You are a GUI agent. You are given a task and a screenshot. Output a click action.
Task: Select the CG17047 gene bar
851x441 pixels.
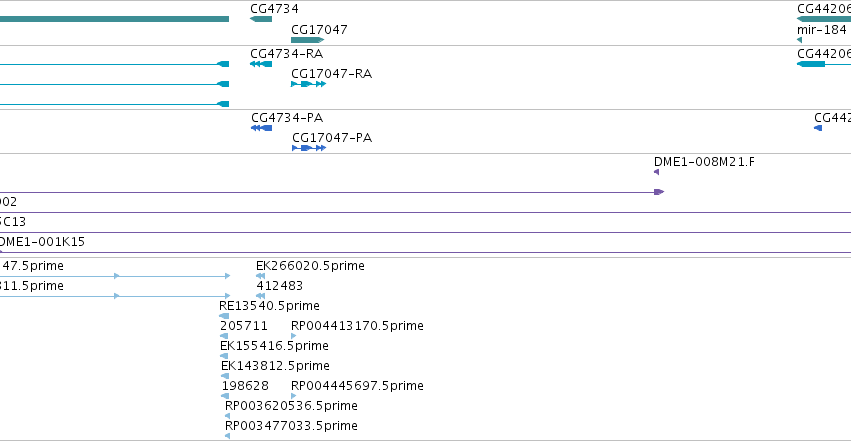coord(308,40)
